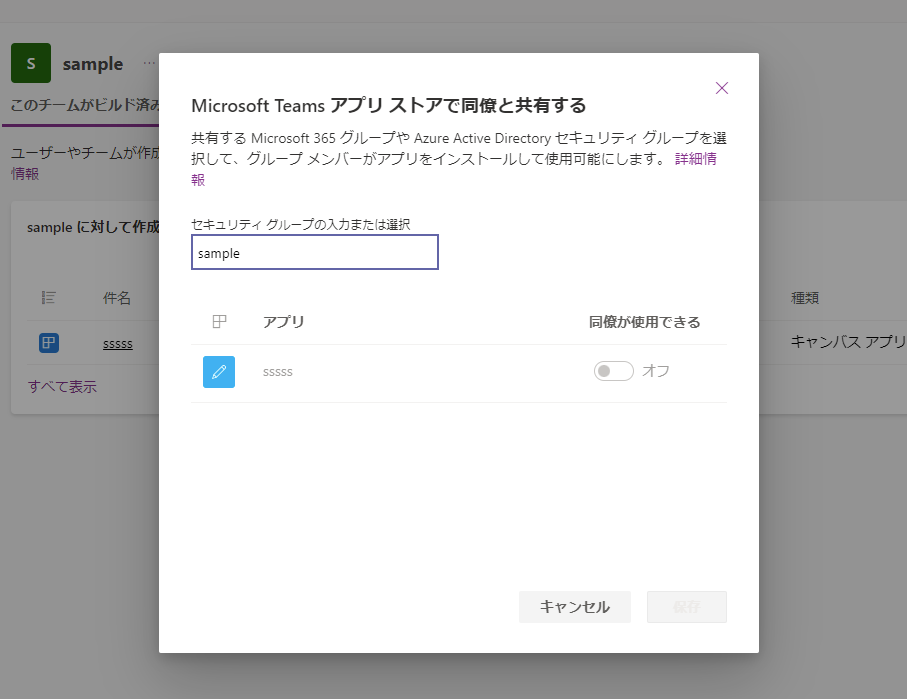Viewport: 907px width, 699px height.
Task: Click the security group input field
Action: [x=315, y=252]
